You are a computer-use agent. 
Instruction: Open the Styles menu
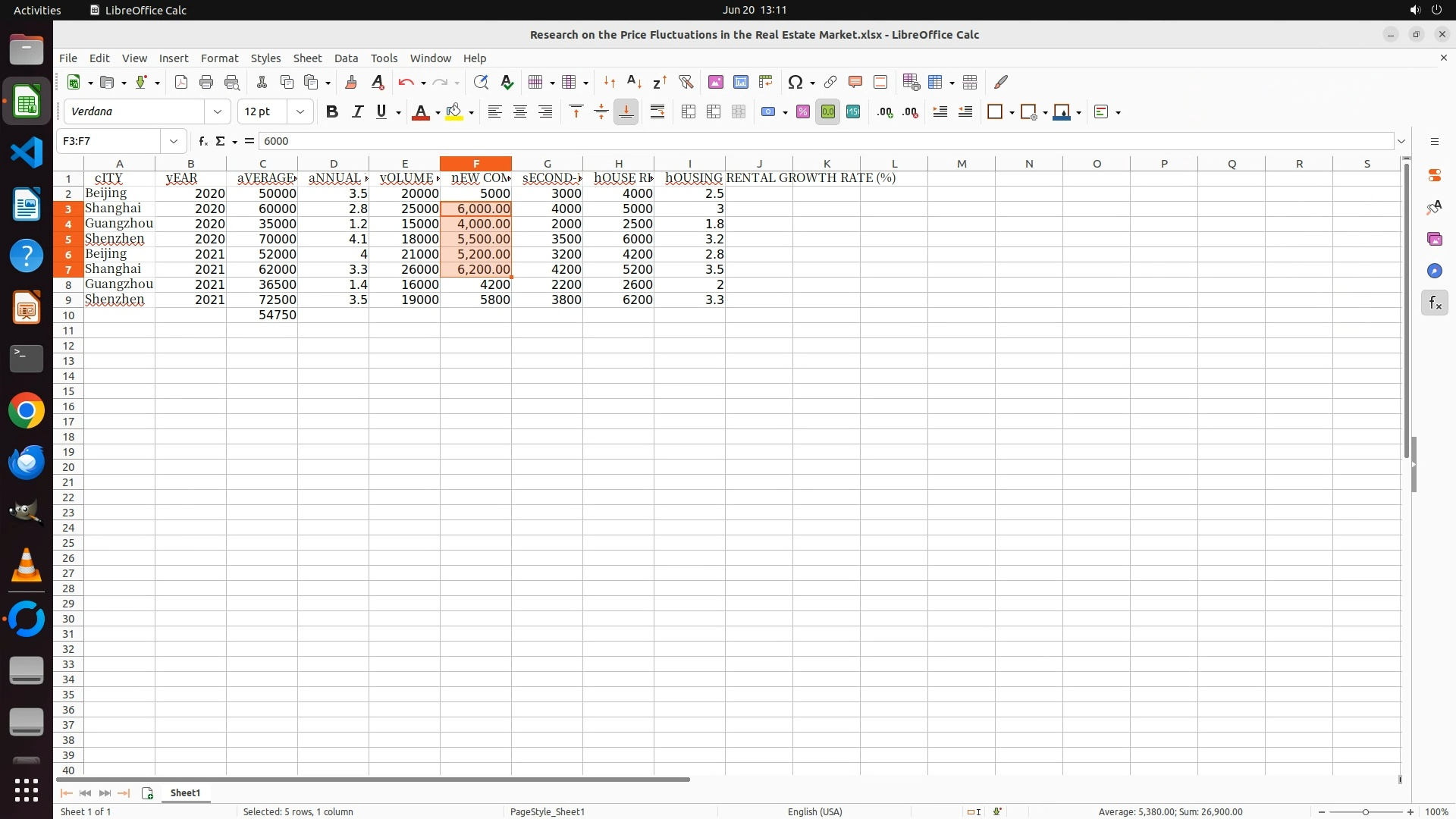[265, 58]
